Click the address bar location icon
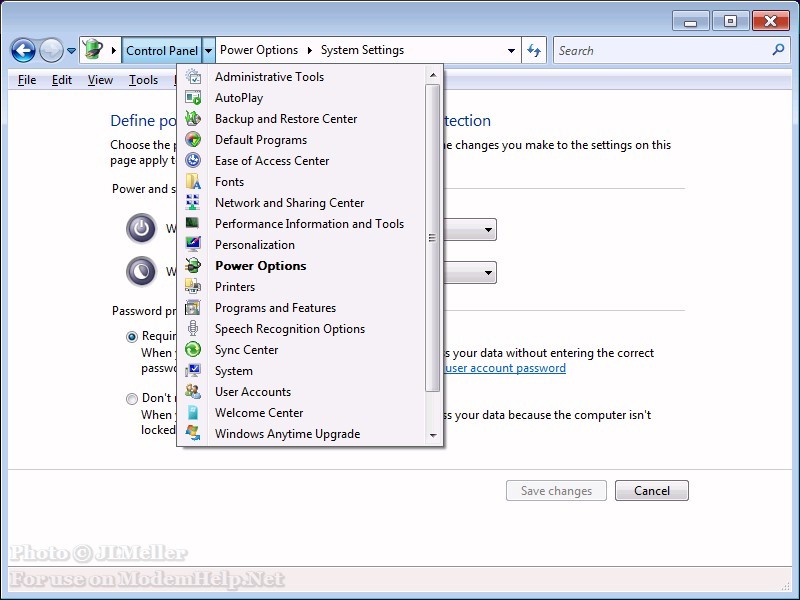This screenshot has height=600, width=800. 93,49
